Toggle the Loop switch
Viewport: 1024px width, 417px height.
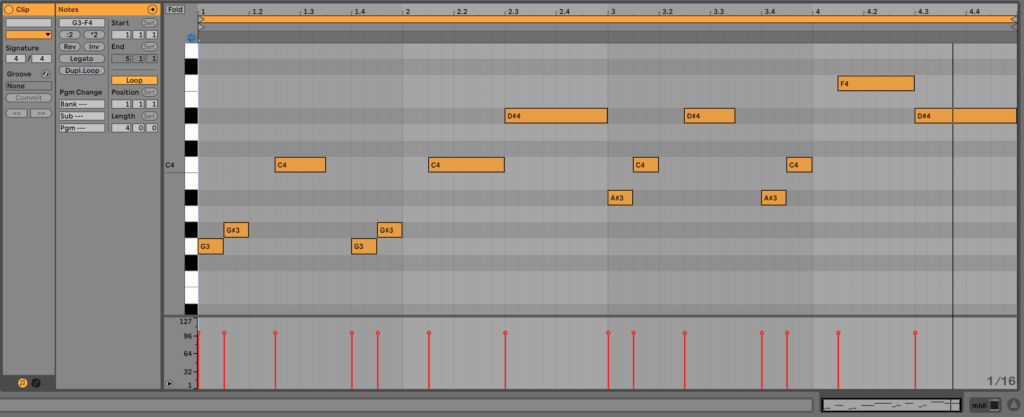(134, 80)
